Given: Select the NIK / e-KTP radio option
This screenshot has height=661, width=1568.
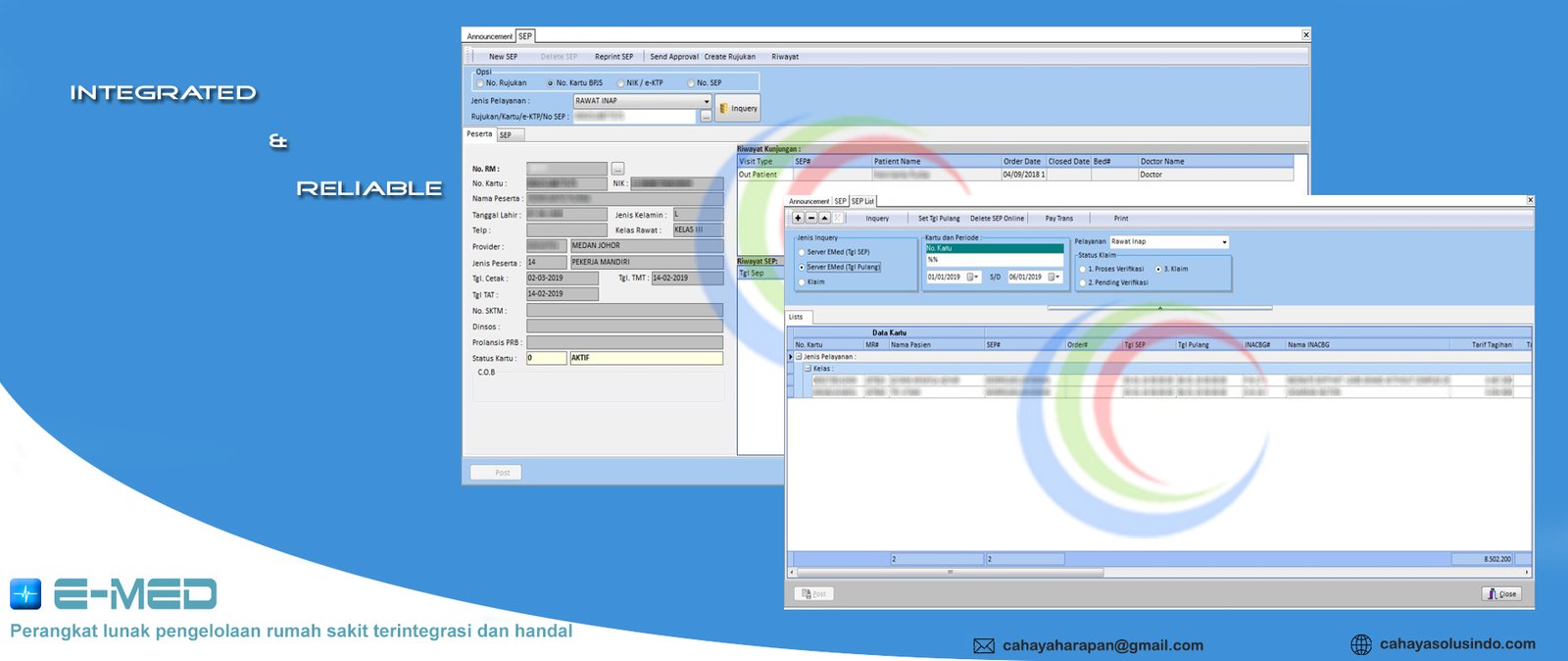Looking at the screenshot, I should click(x=620, y=83).
